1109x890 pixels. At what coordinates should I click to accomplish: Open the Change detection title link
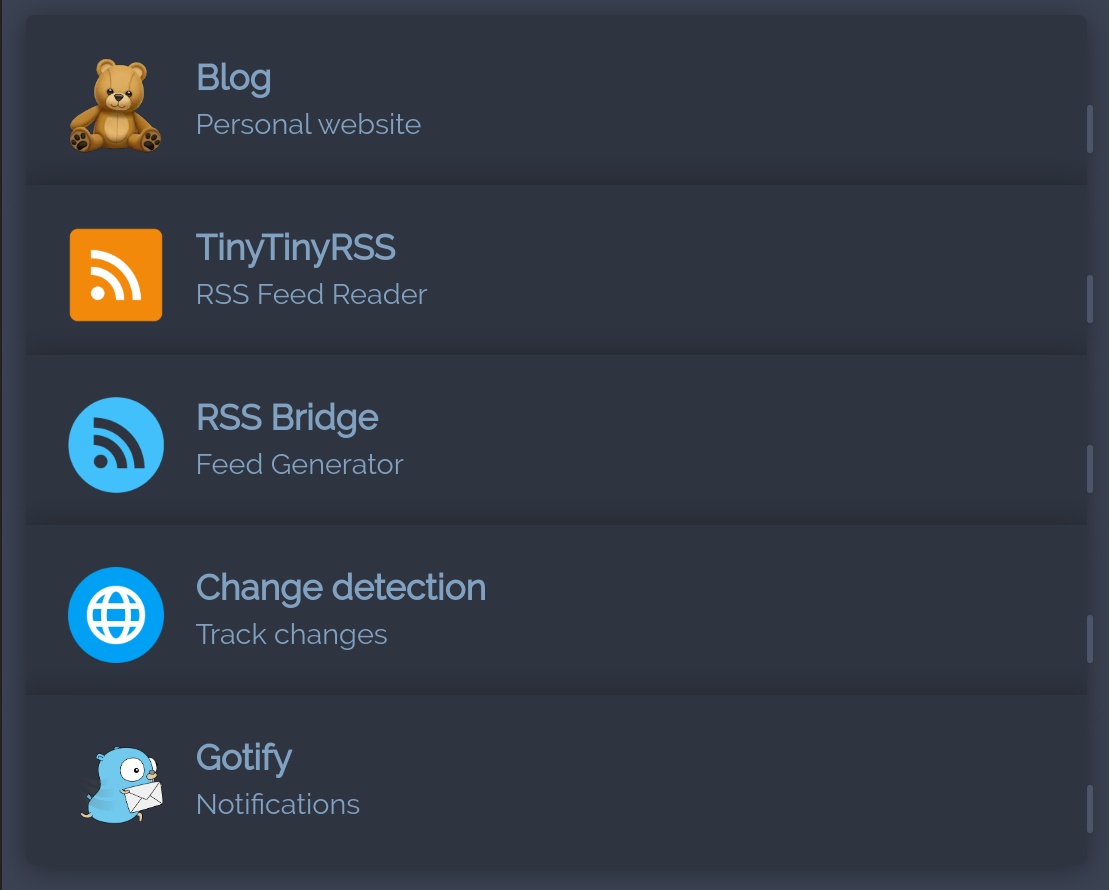click(340, 587)
